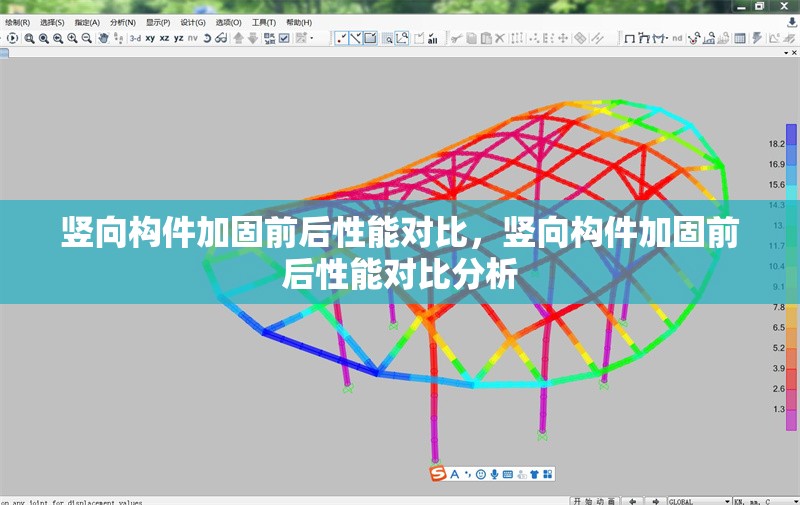Click the left arrow step button
Image resolution: width=800 pixels, height=505 pixels.
coord(633,501)
